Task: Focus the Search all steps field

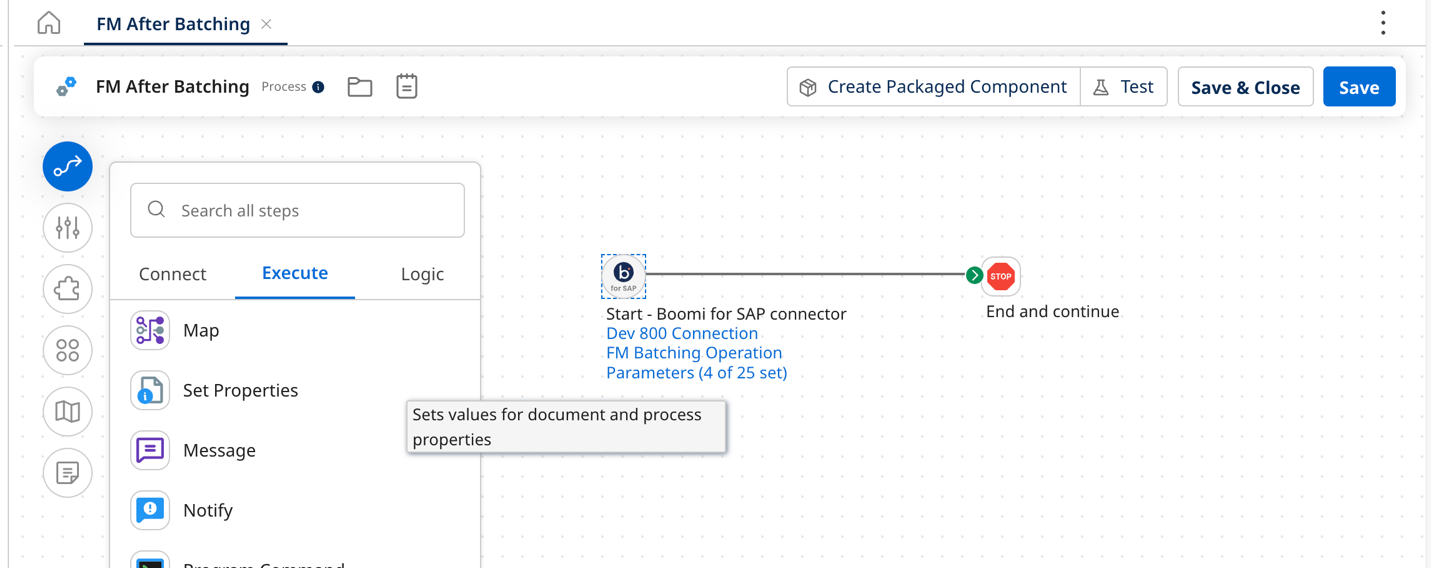Action: point(297,210)
